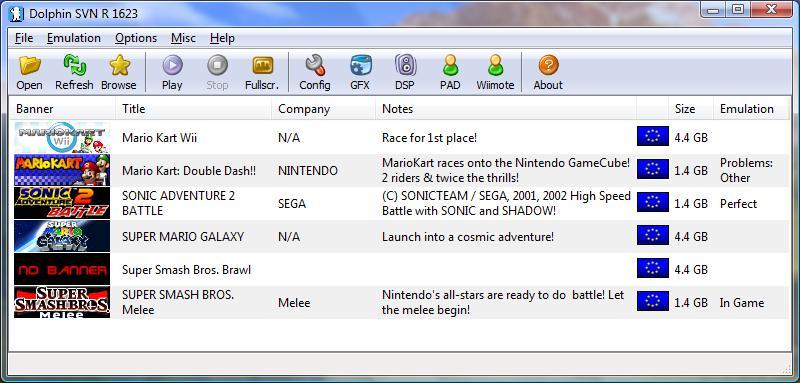Sort list by Company column header
Viewport: 800px width, 383px height.
(324, 109)
